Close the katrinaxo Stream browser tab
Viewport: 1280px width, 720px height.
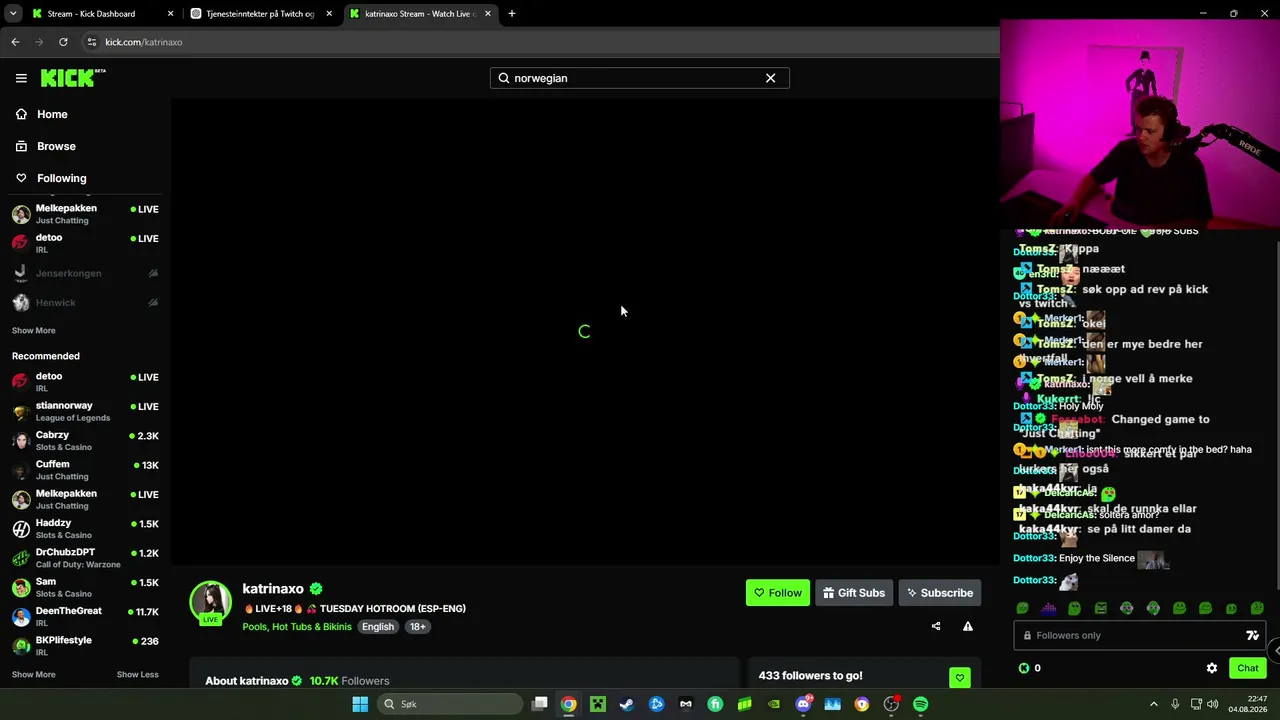[488, 14]
